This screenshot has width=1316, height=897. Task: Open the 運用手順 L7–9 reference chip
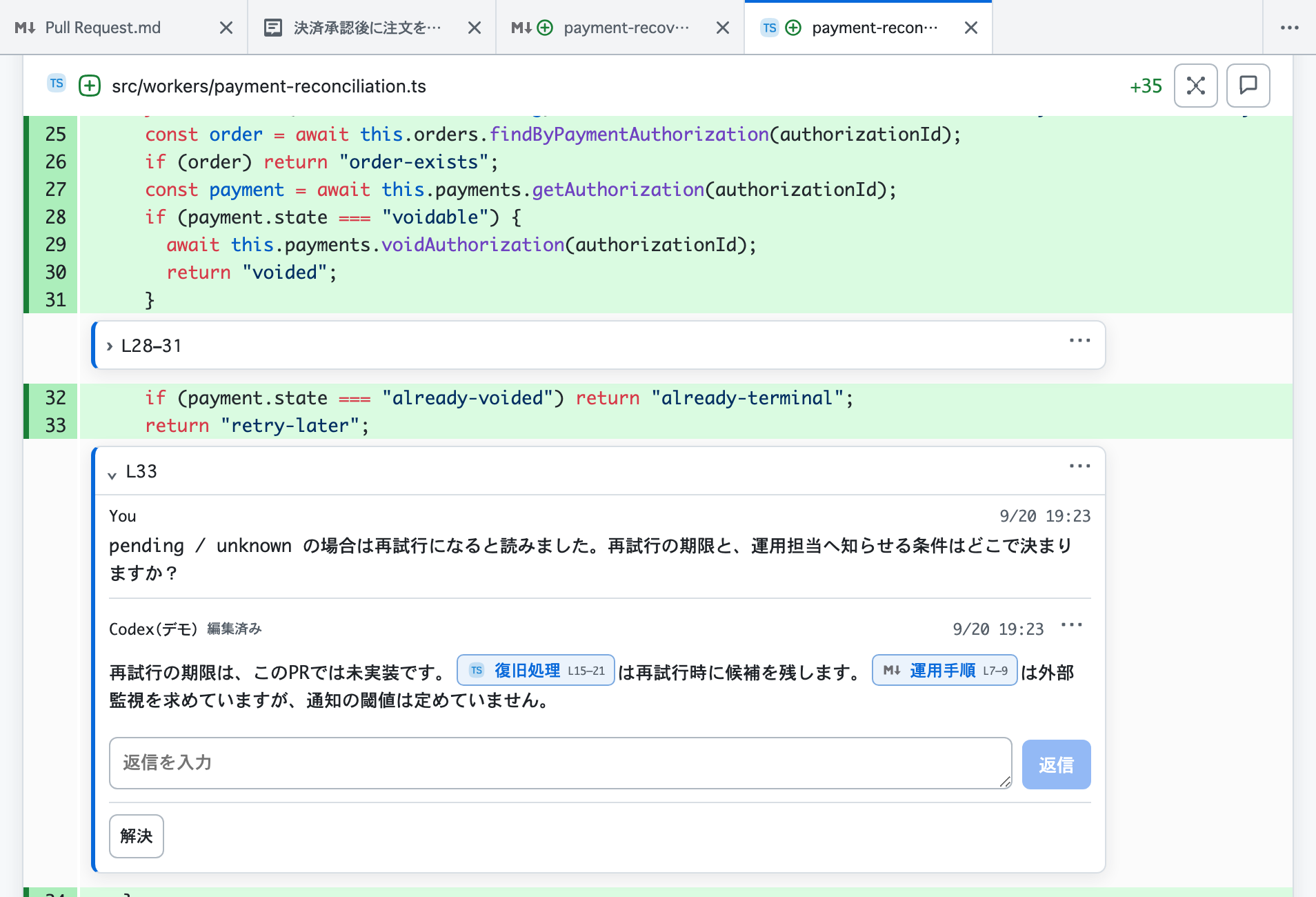[x=945, y=670]
